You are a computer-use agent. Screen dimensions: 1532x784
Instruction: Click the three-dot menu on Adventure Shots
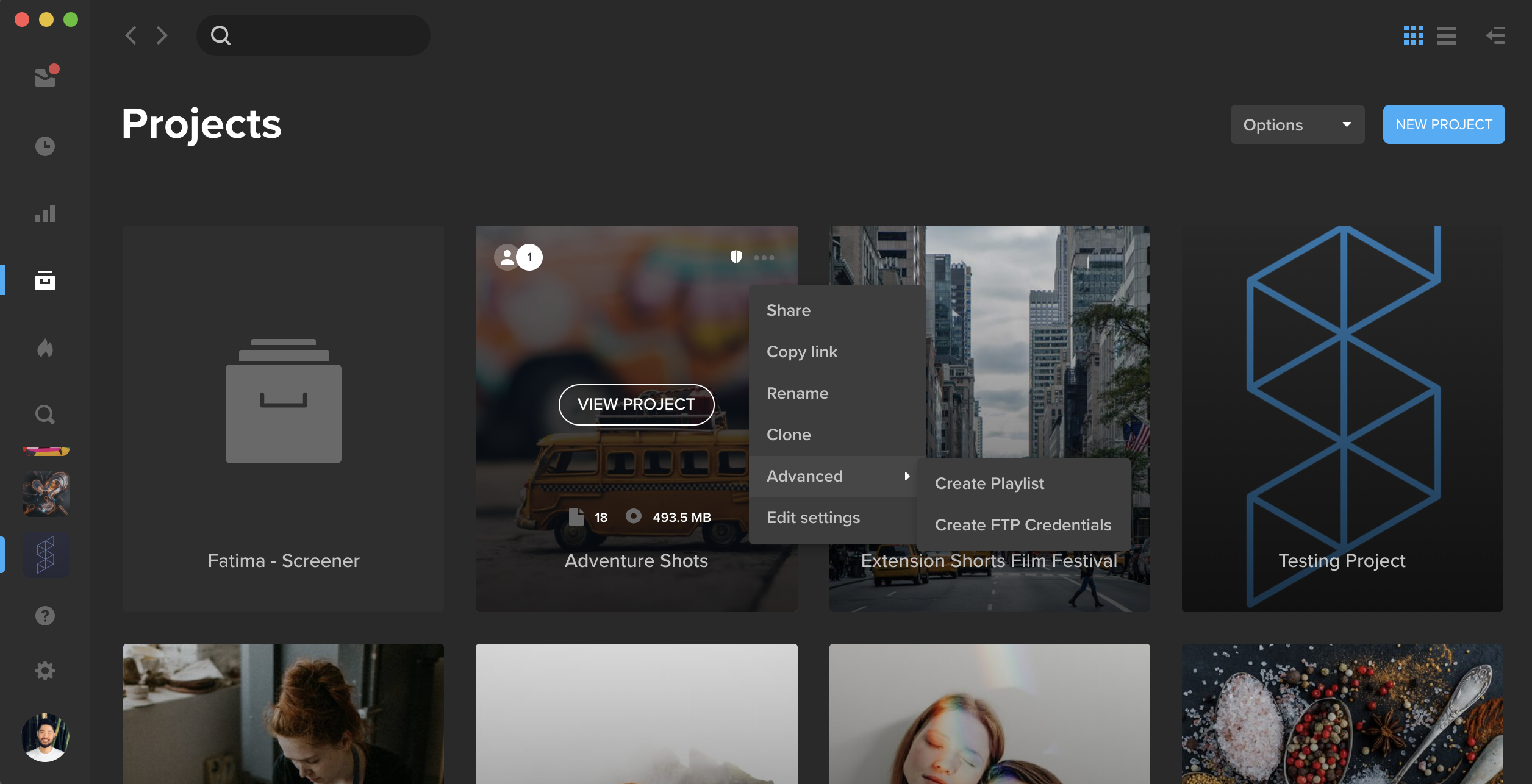coord(764,258)
